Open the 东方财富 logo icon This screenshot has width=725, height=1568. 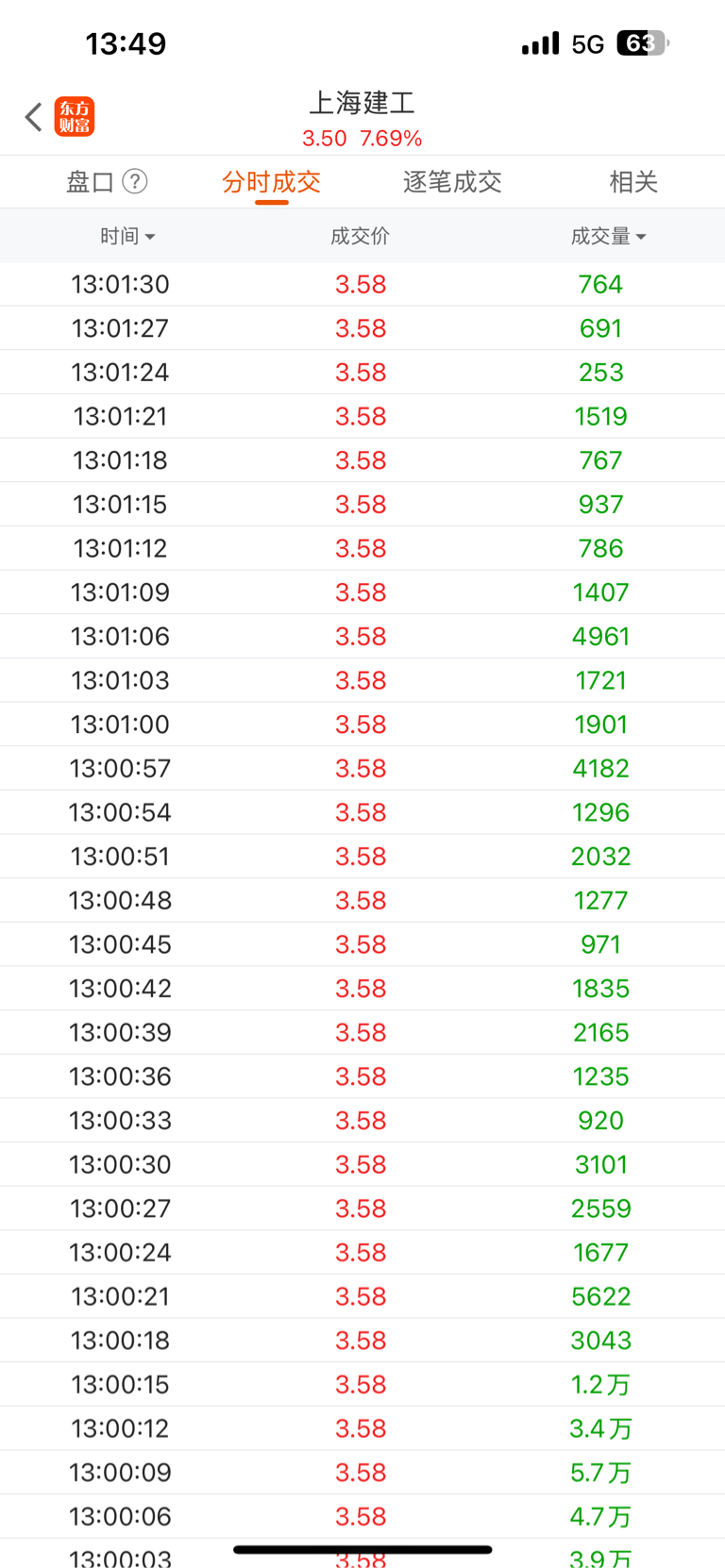pos(75,117)
